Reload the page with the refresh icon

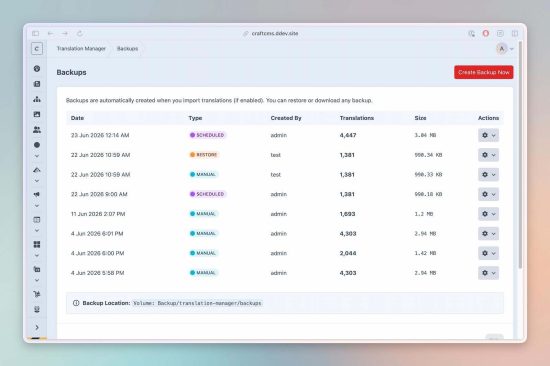(x=80, y=33)
